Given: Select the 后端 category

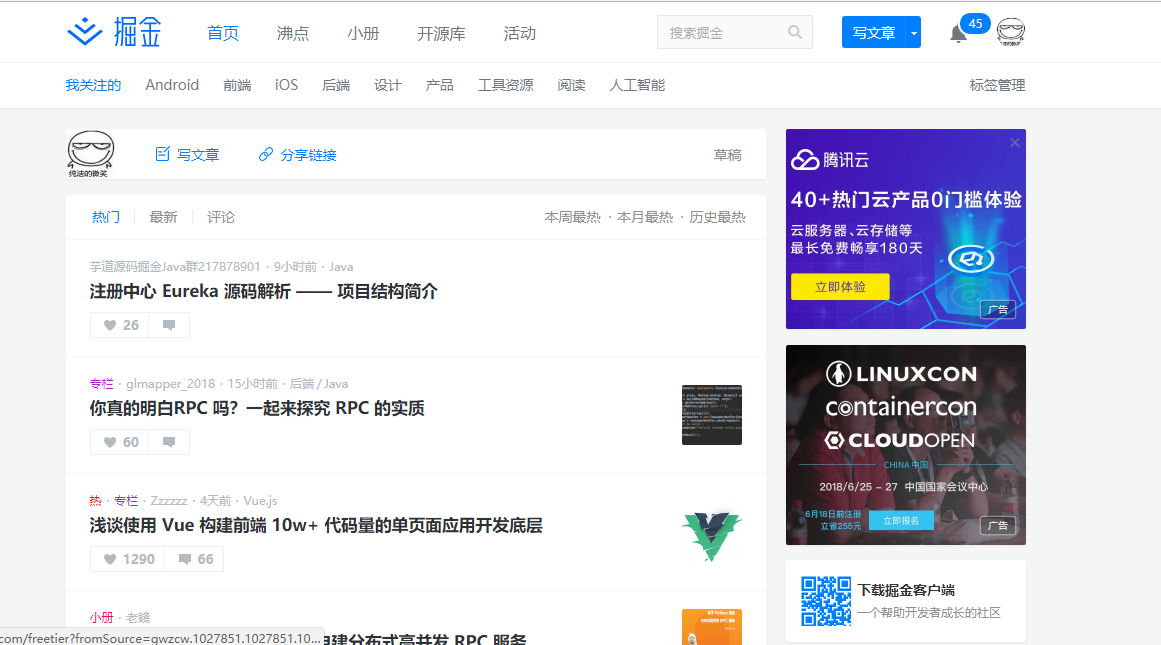Looking at the screenshot, I should [336, 85].
